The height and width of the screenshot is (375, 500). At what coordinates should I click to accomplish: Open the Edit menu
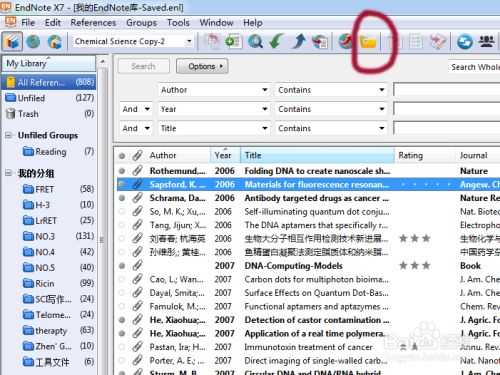(53, 23)
